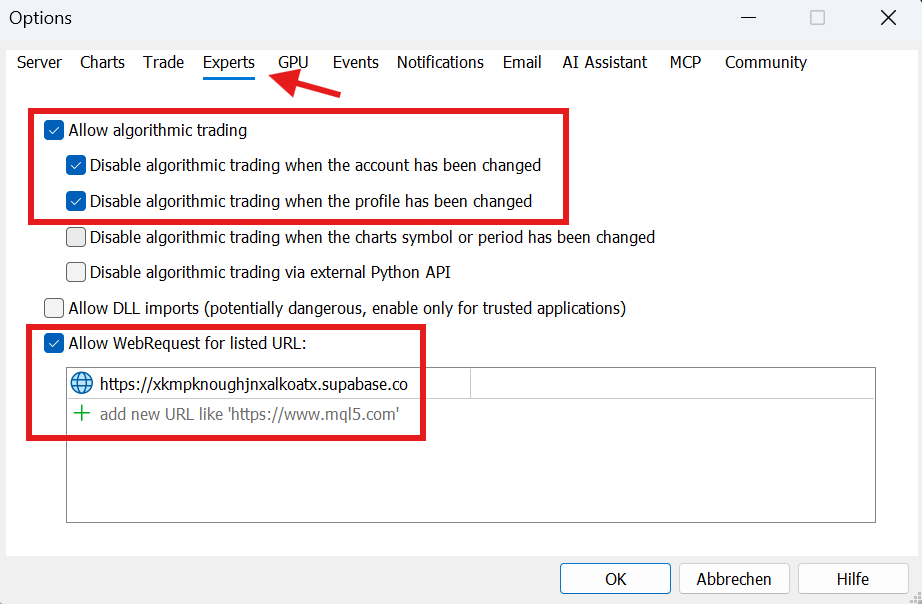Click the green plus add-URL icon
Viewport: 922px width, 604px height.
tap(82, 413)
